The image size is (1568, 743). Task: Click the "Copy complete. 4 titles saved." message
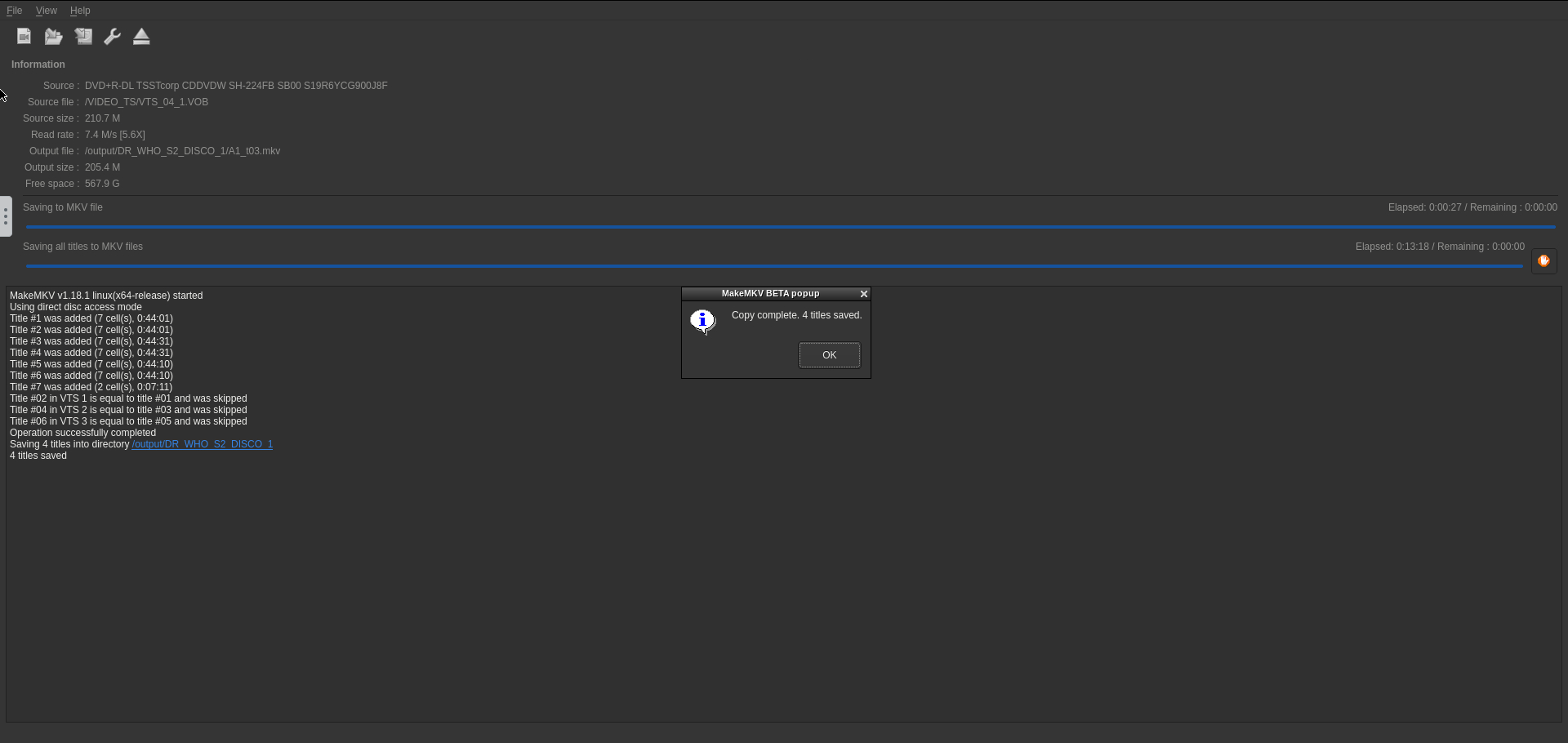[x=796, y=315]
